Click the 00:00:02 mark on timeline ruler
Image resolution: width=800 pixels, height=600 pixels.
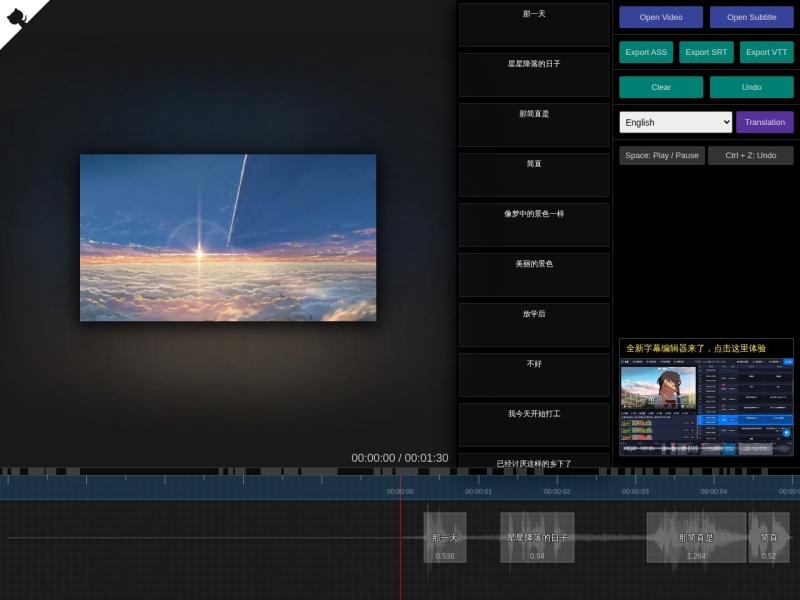(x=557, y=491)
